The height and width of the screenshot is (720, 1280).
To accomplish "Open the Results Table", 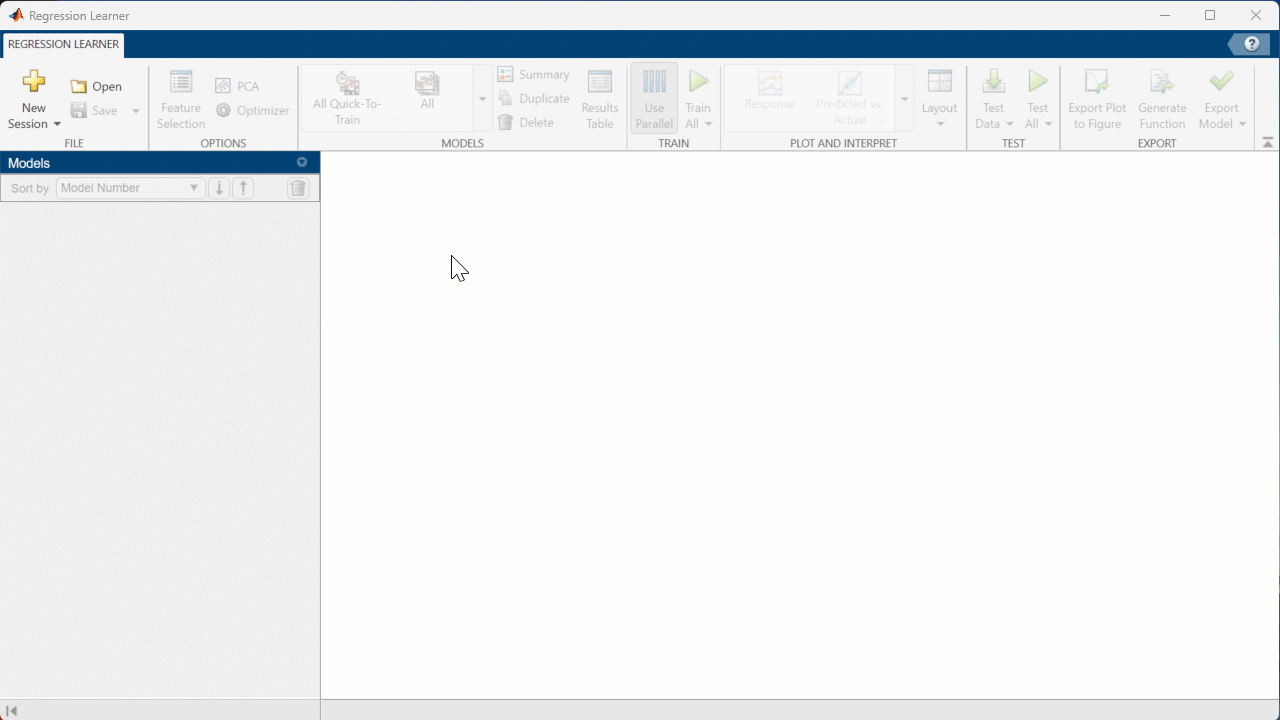I will pyautogui.click(x=600, y=99).
